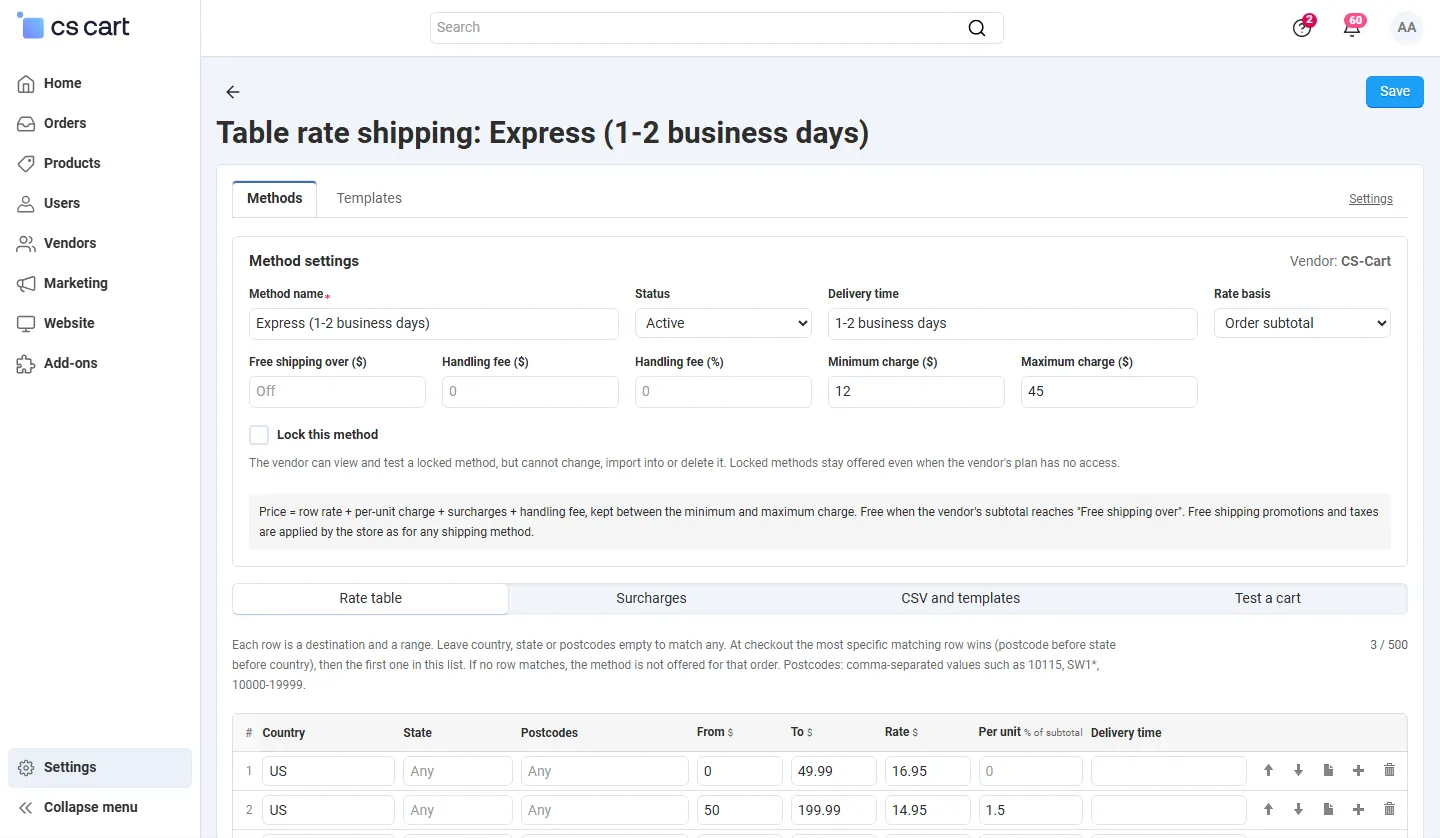Open the Rate basis dropdown

click(1302, 323)
